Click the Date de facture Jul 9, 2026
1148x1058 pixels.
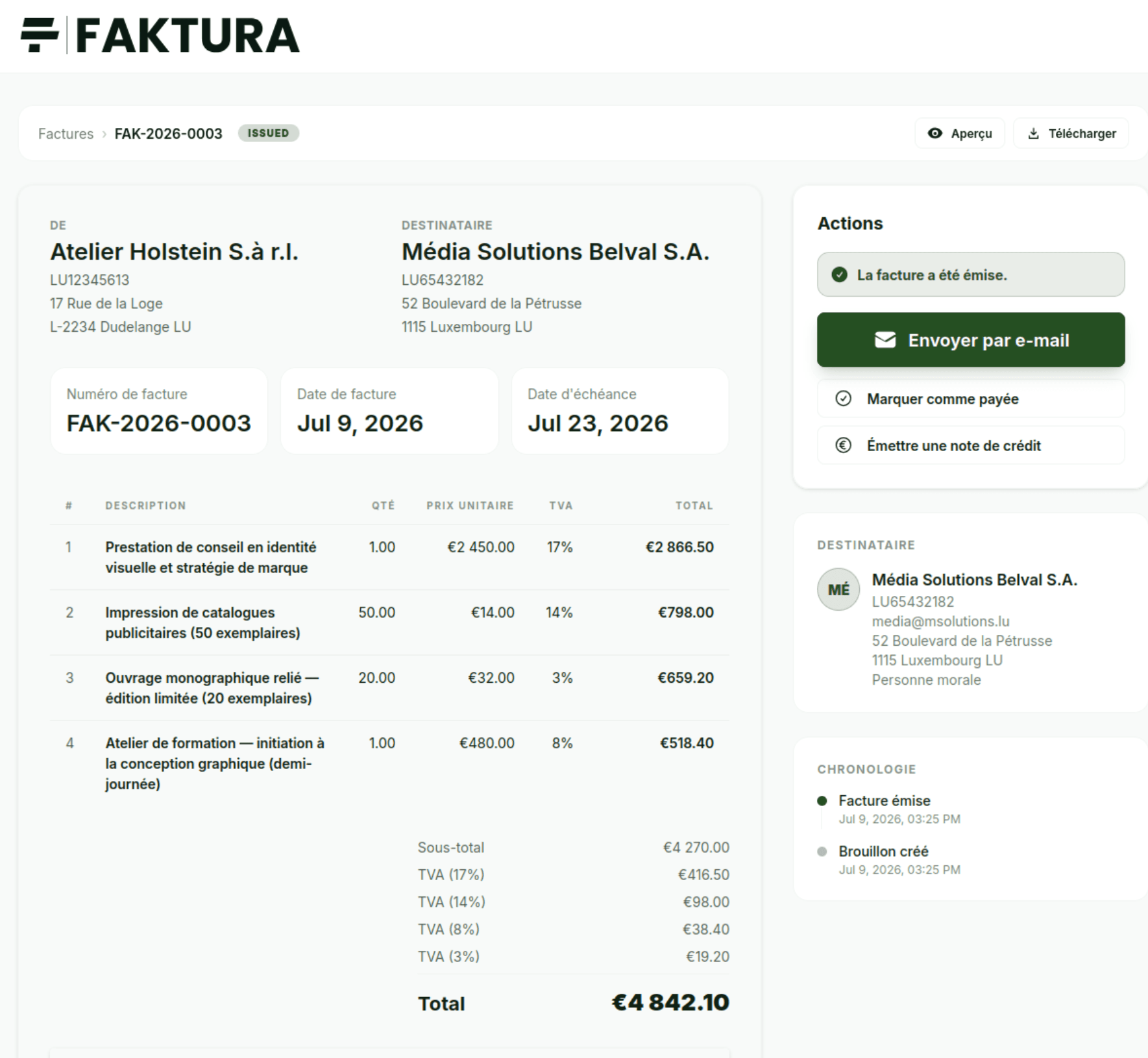[x=360, y=423]
